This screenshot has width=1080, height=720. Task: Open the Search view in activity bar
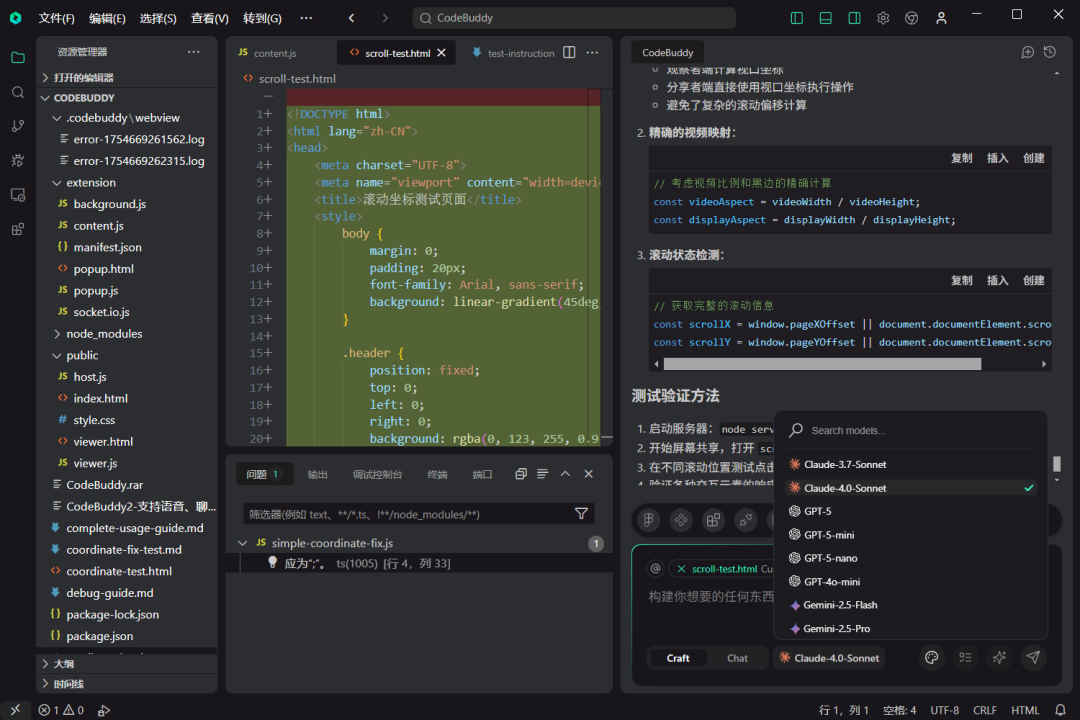[x=18, y=92]
